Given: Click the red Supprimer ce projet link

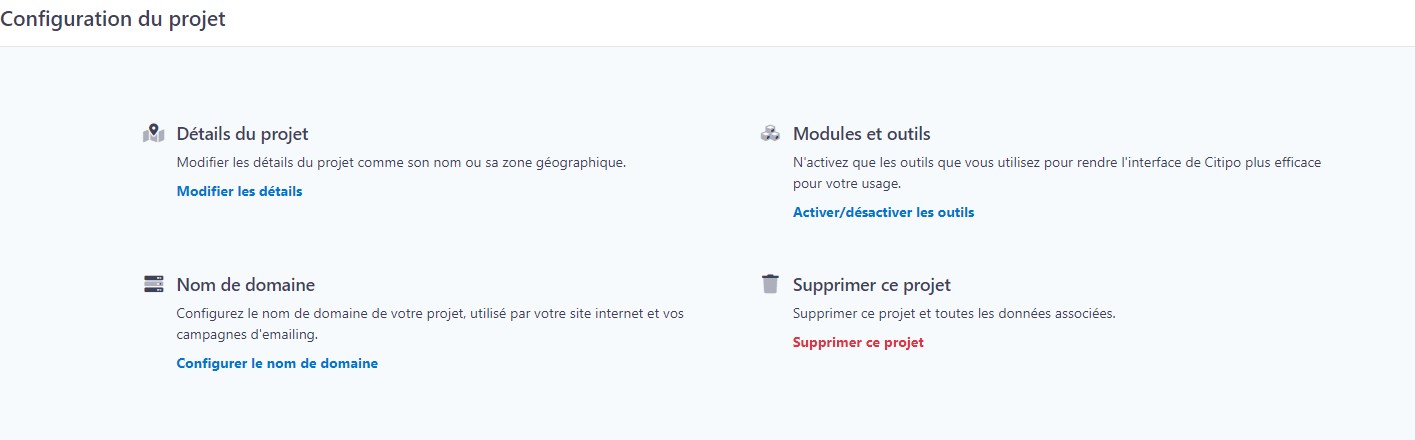Looking at the screenshot, I should [x=858, y=342].
